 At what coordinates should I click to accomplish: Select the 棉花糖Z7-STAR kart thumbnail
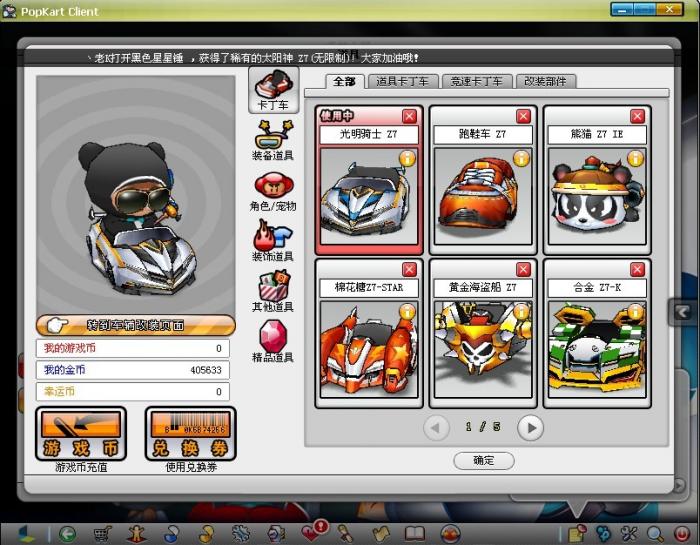pos(369,349)
